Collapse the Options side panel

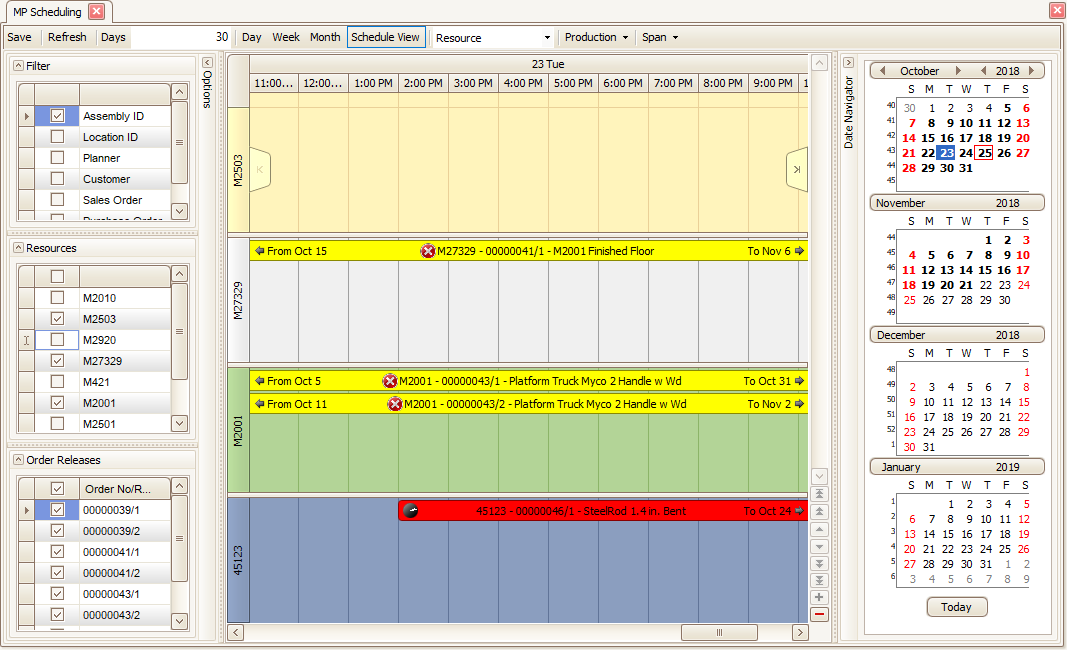pos(208,63)
